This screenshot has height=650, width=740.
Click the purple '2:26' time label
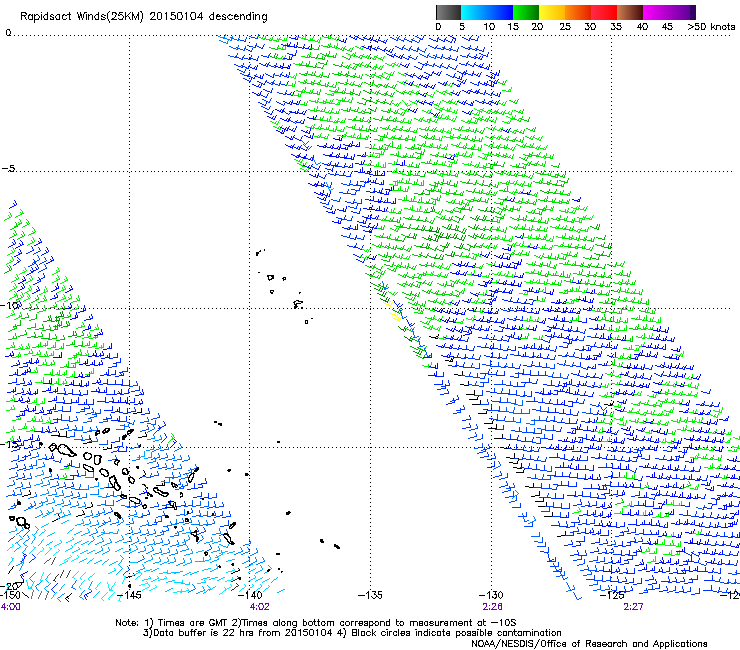[492, 607]
